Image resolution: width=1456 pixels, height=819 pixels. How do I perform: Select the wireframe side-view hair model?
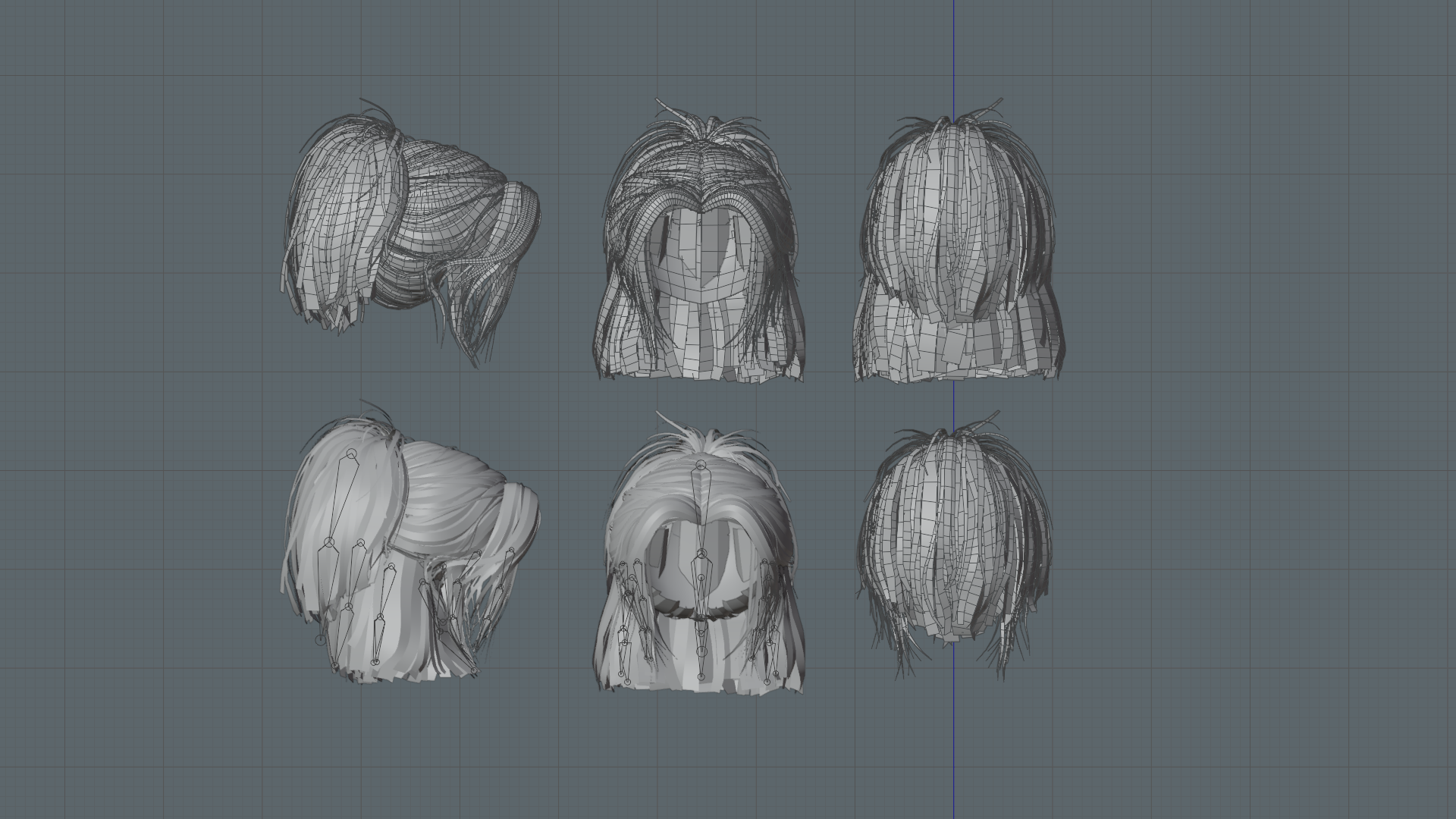point(412,233)
